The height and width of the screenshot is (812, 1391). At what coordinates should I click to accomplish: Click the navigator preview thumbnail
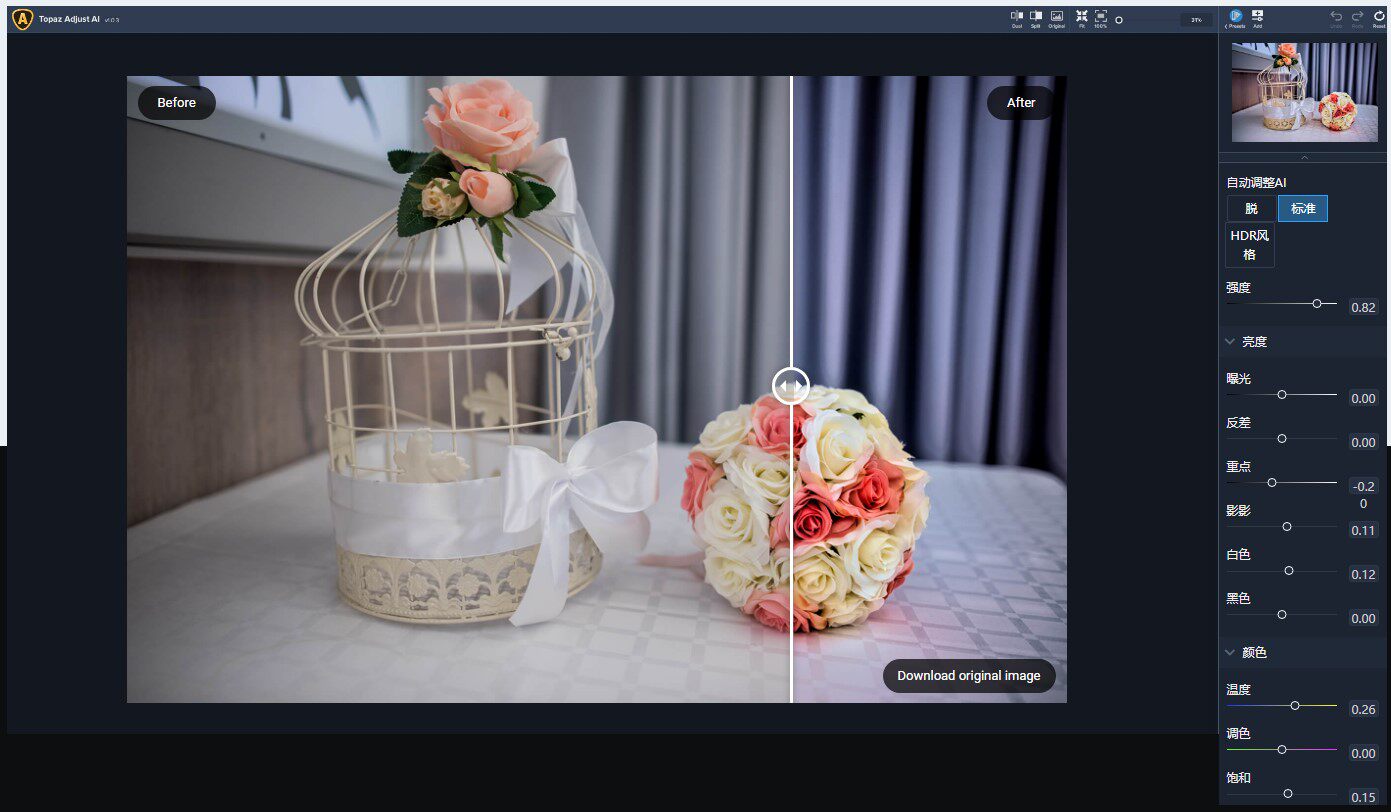coord(1305,92)
